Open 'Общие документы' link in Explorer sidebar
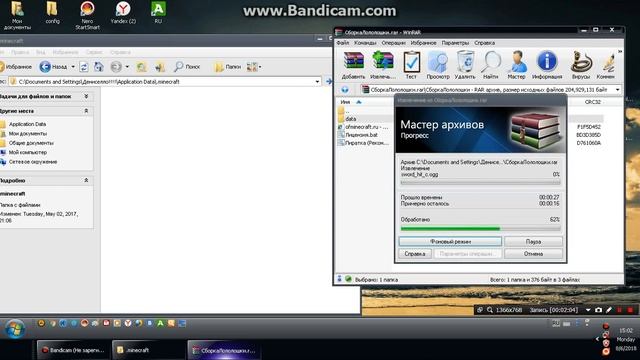Image resolution: width=640 pixels, height=360 pixels. pyautogui.click(x=31, y=143)
